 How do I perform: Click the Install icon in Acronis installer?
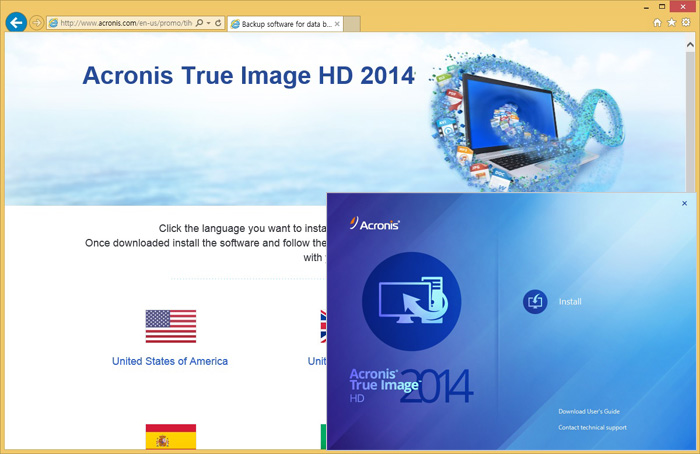pyautogui.click(x=535, y=302)
